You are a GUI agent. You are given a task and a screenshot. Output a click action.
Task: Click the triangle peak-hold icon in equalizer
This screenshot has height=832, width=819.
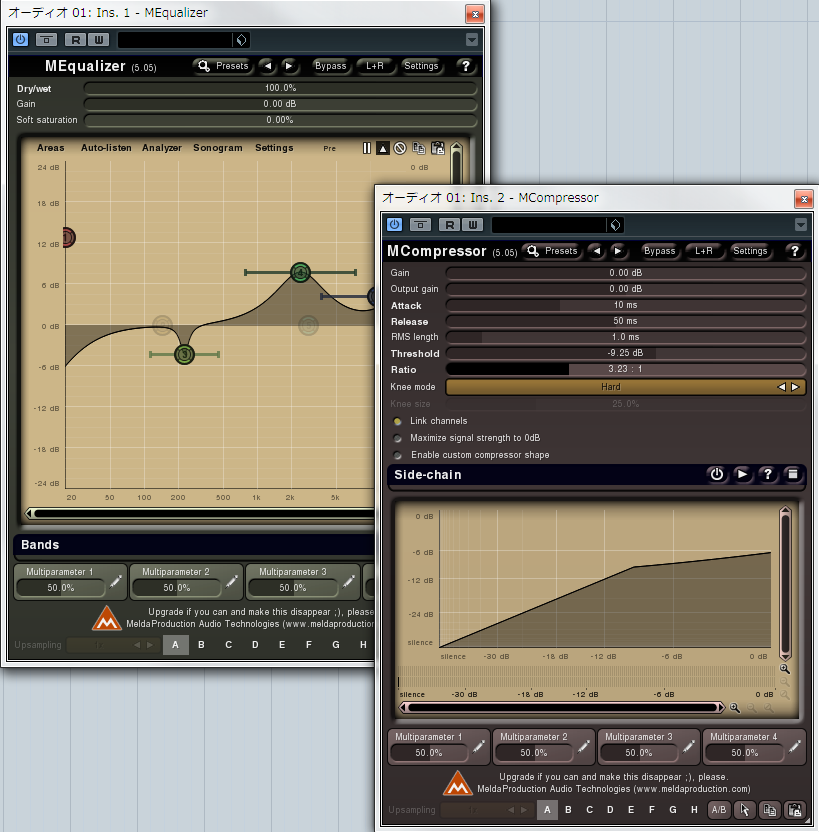click(383, 149)
